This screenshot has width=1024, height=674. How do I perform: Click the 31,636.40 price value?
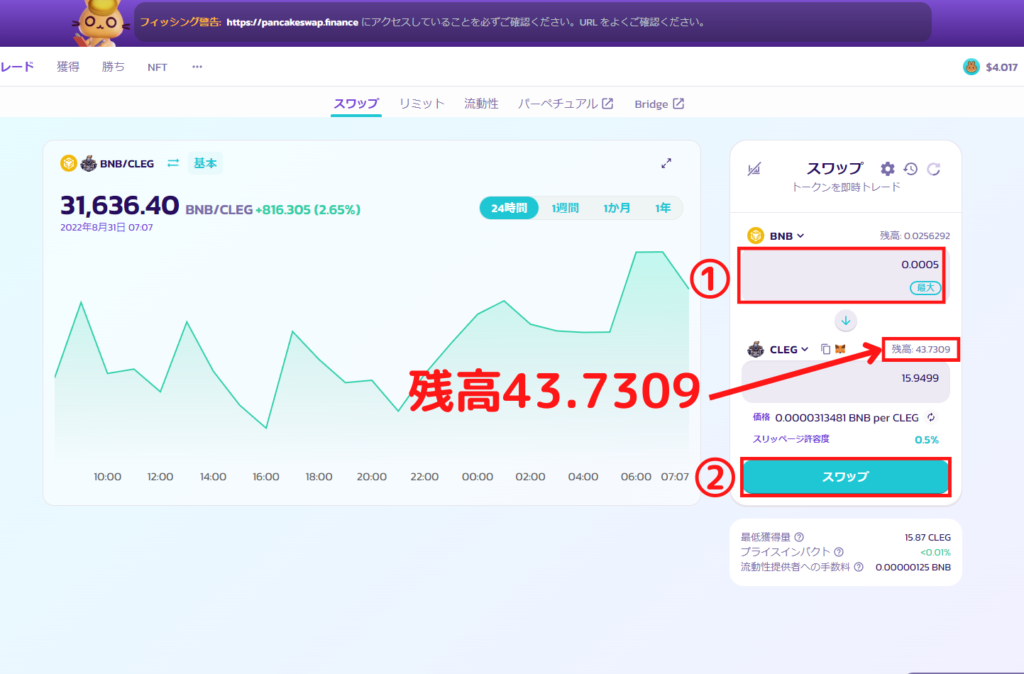click(120, 206)
